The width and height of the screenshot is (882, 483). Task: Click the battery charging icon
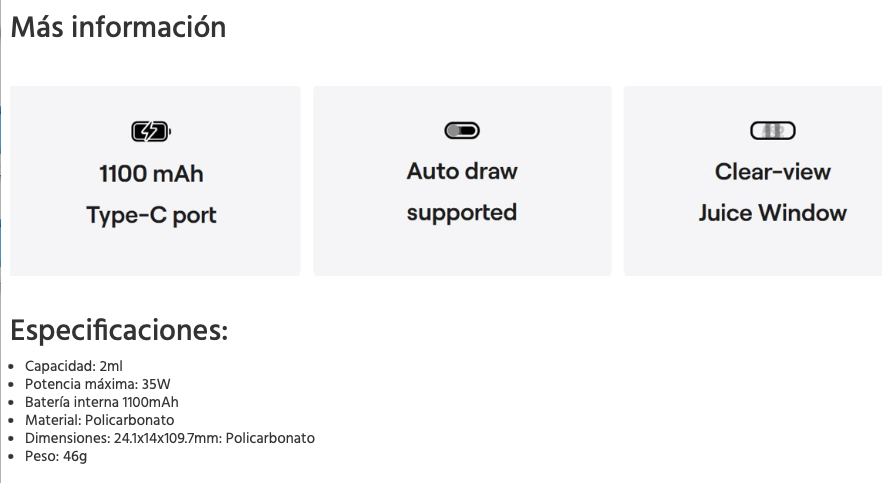pos(151,132)
